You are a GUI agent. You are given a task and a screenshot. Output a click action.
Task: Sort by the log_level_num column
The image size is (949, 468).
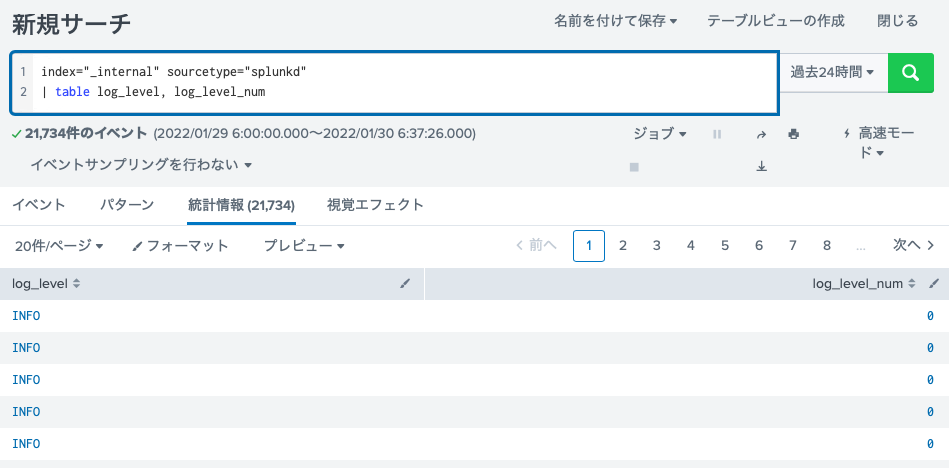pyautogui.click(x=864, y=283)
